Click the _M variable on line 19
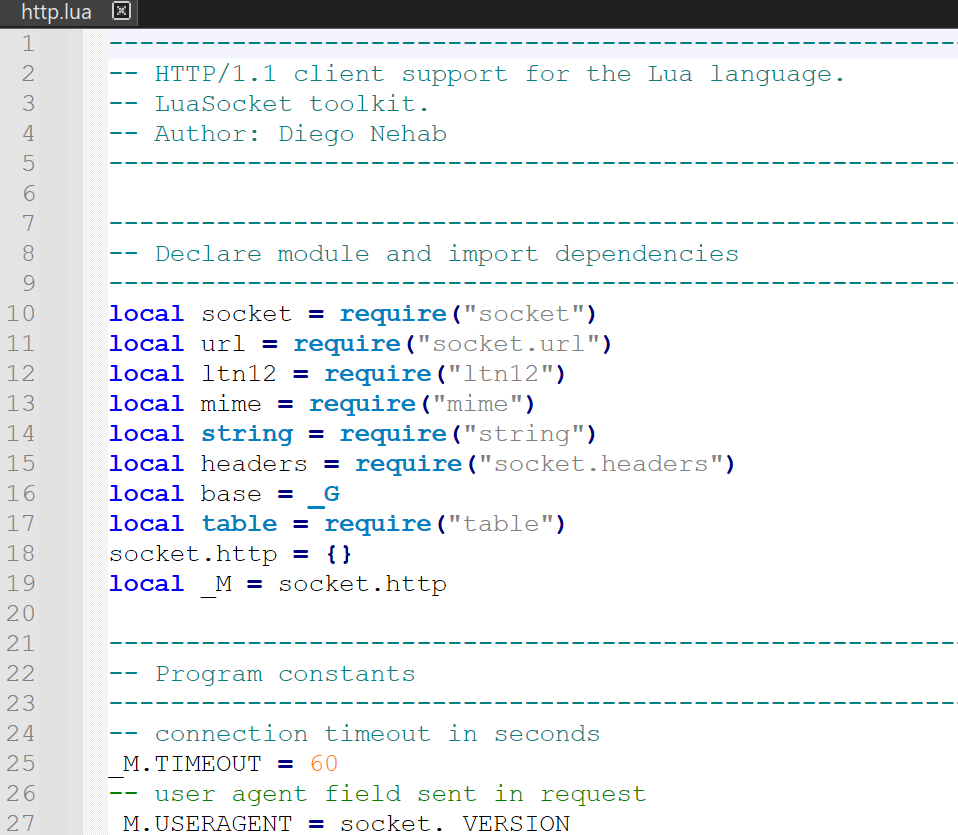 217,585
